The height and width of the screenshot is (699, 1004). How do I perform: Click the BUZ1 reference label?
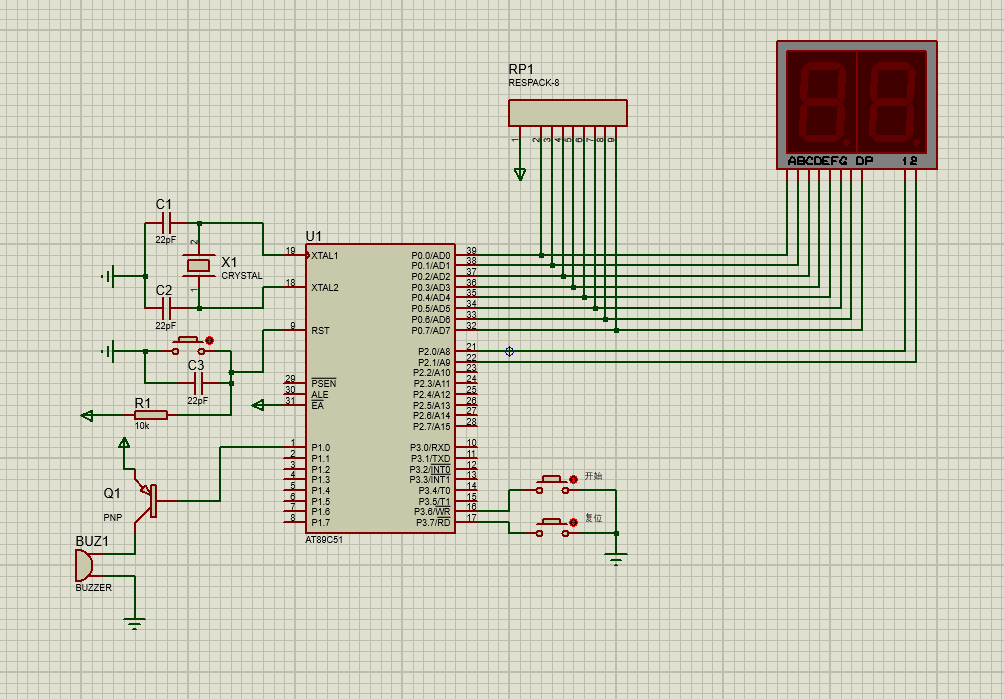pos(92,542)
